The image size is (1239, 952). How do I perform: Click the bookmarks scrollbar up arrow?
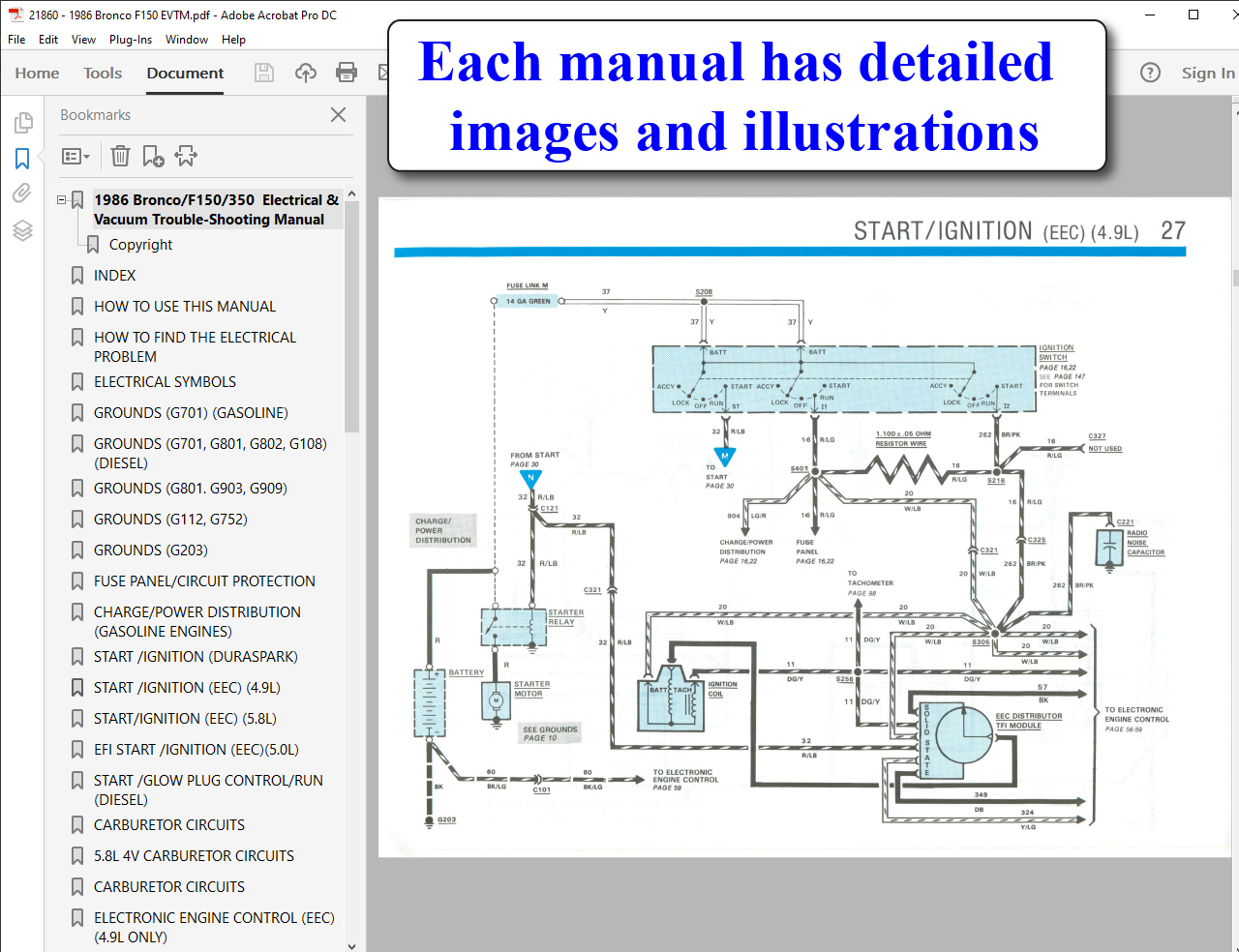351,194
